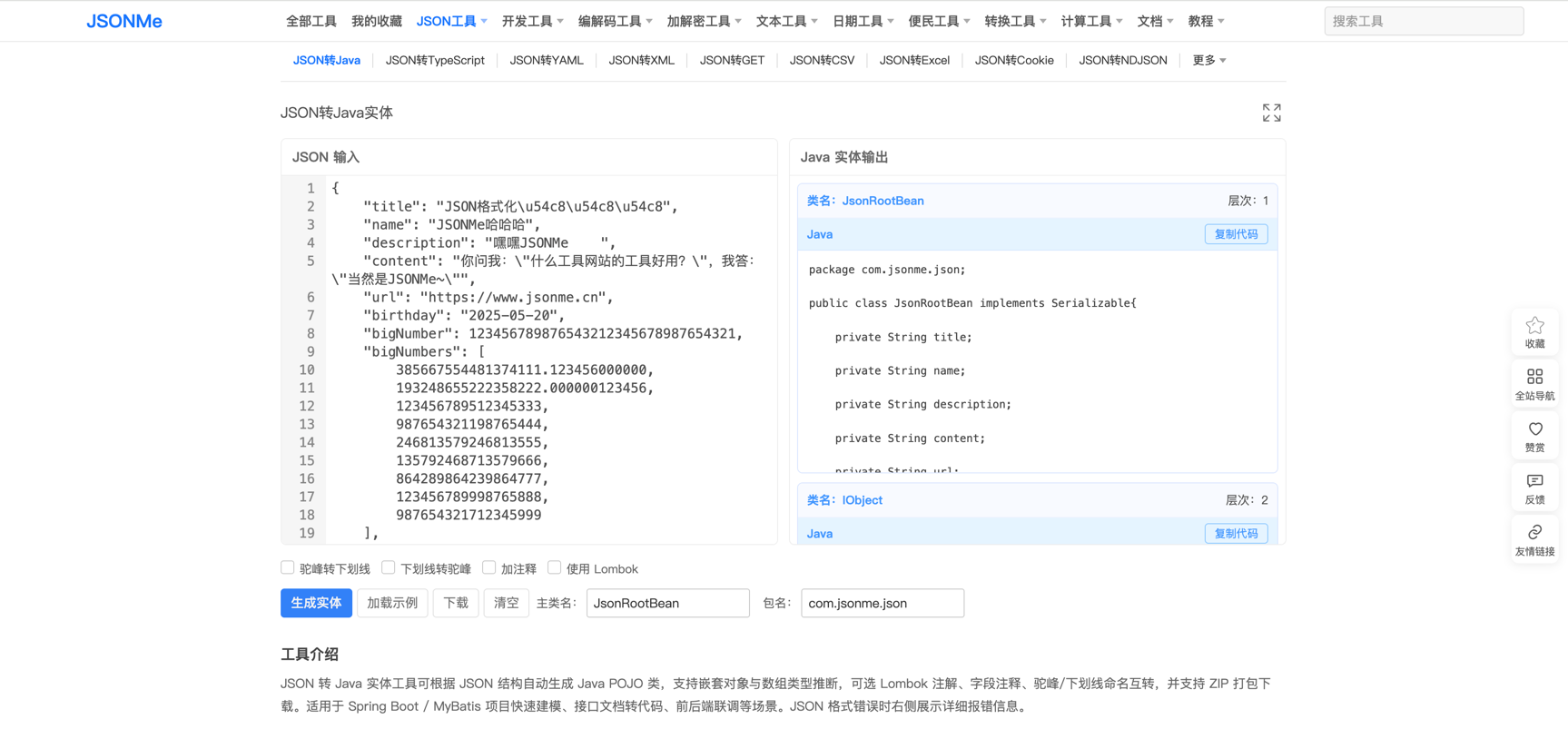Switch to the JSON转YAML tab
This screenshot has height=729, width=1568.
click(x=547, y=60)
